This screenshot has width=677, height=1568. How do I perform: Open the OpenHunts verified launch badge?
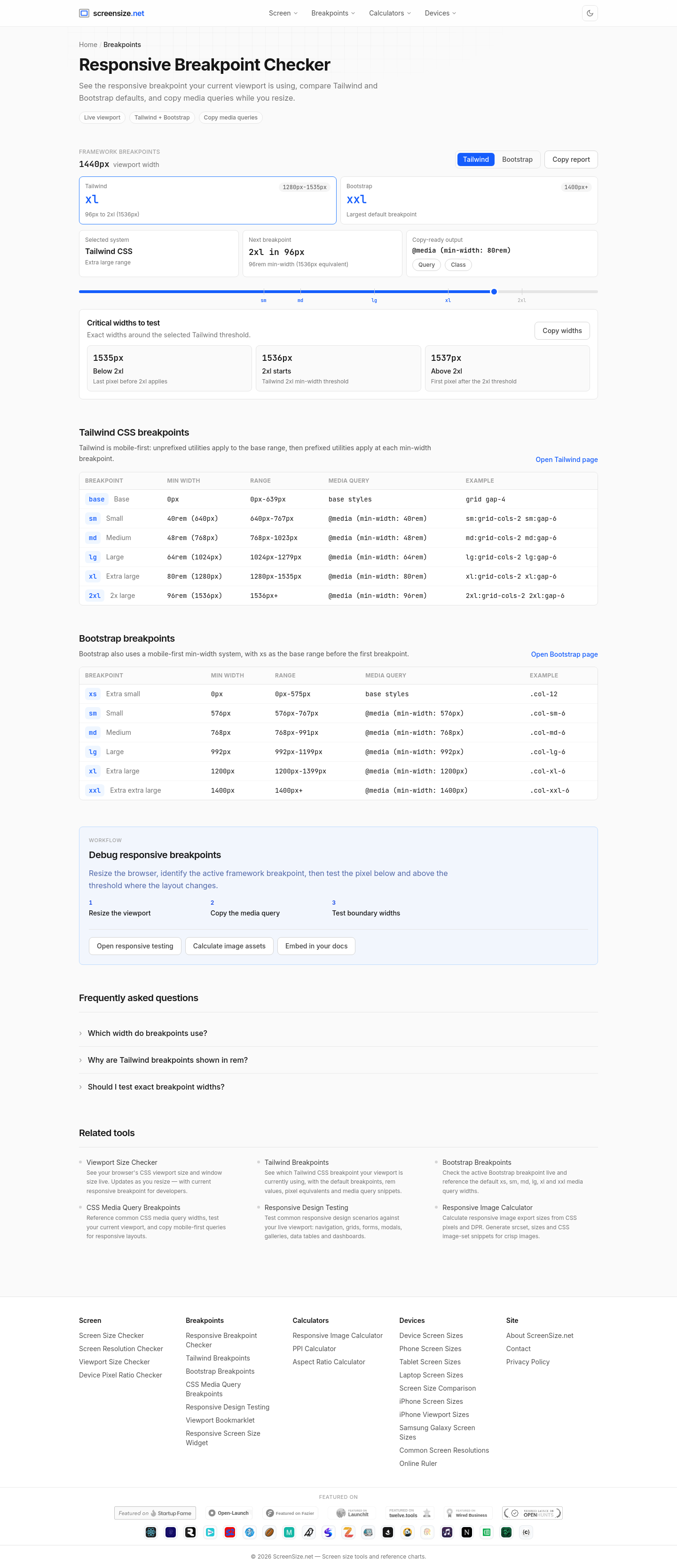tap(532, 1512)
